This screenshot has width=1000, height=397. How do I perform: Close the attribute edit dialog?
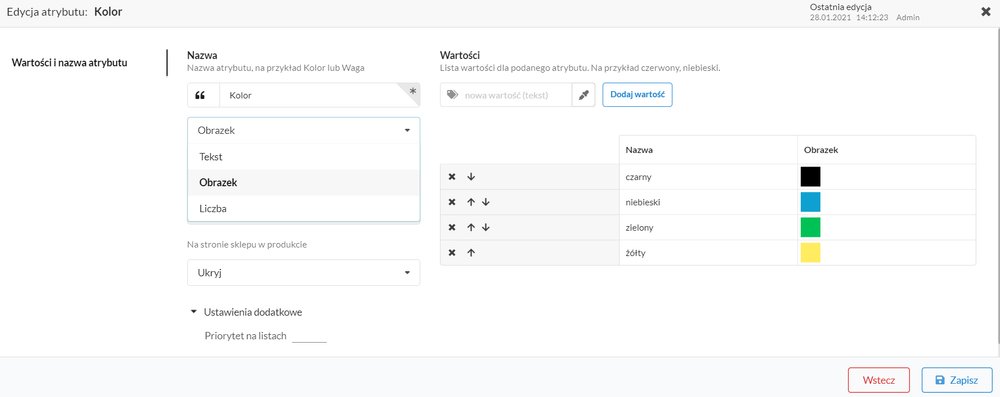[985, 11]
